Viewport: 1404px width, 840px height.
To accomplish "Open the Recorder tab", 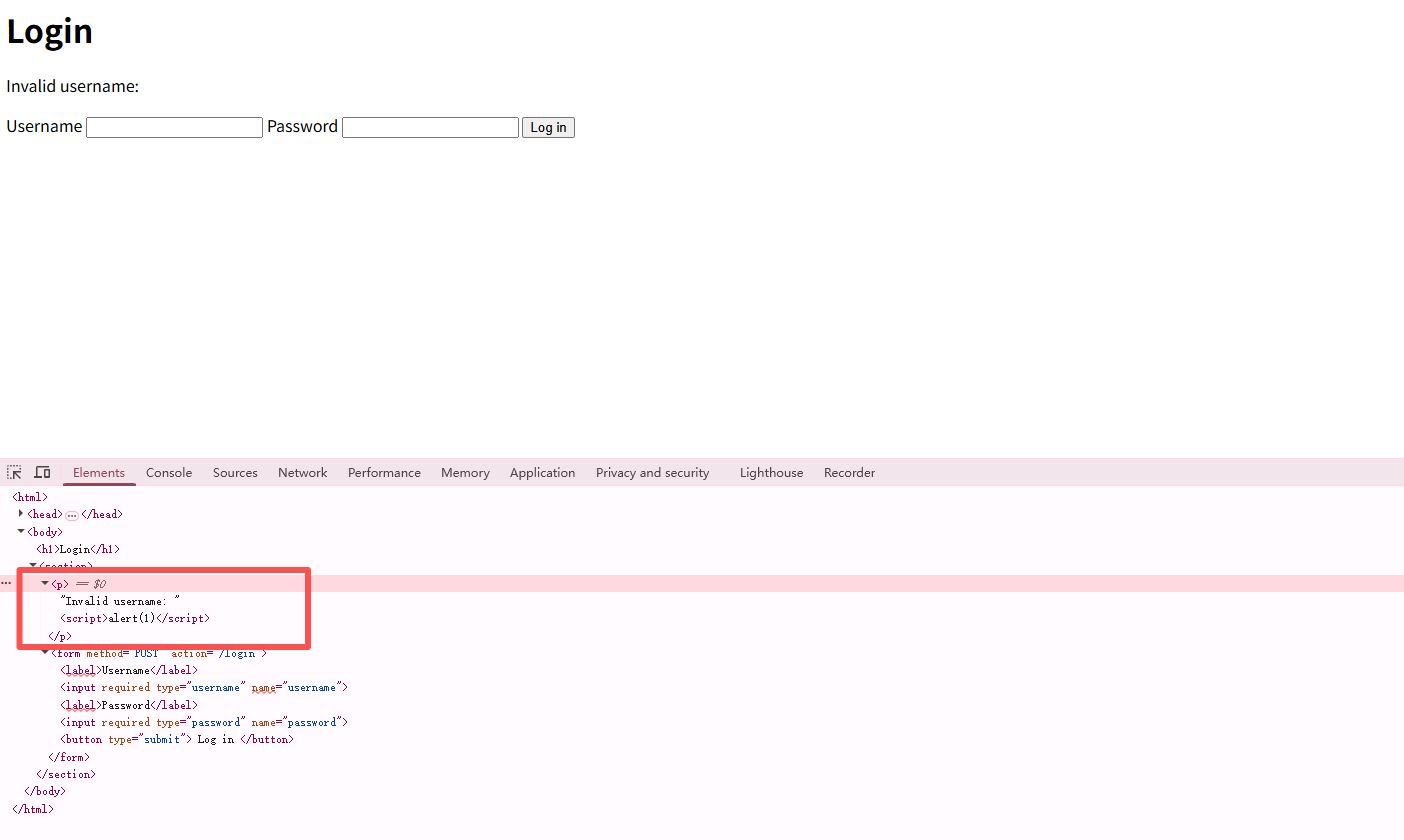I will click(x=849, y=473).
